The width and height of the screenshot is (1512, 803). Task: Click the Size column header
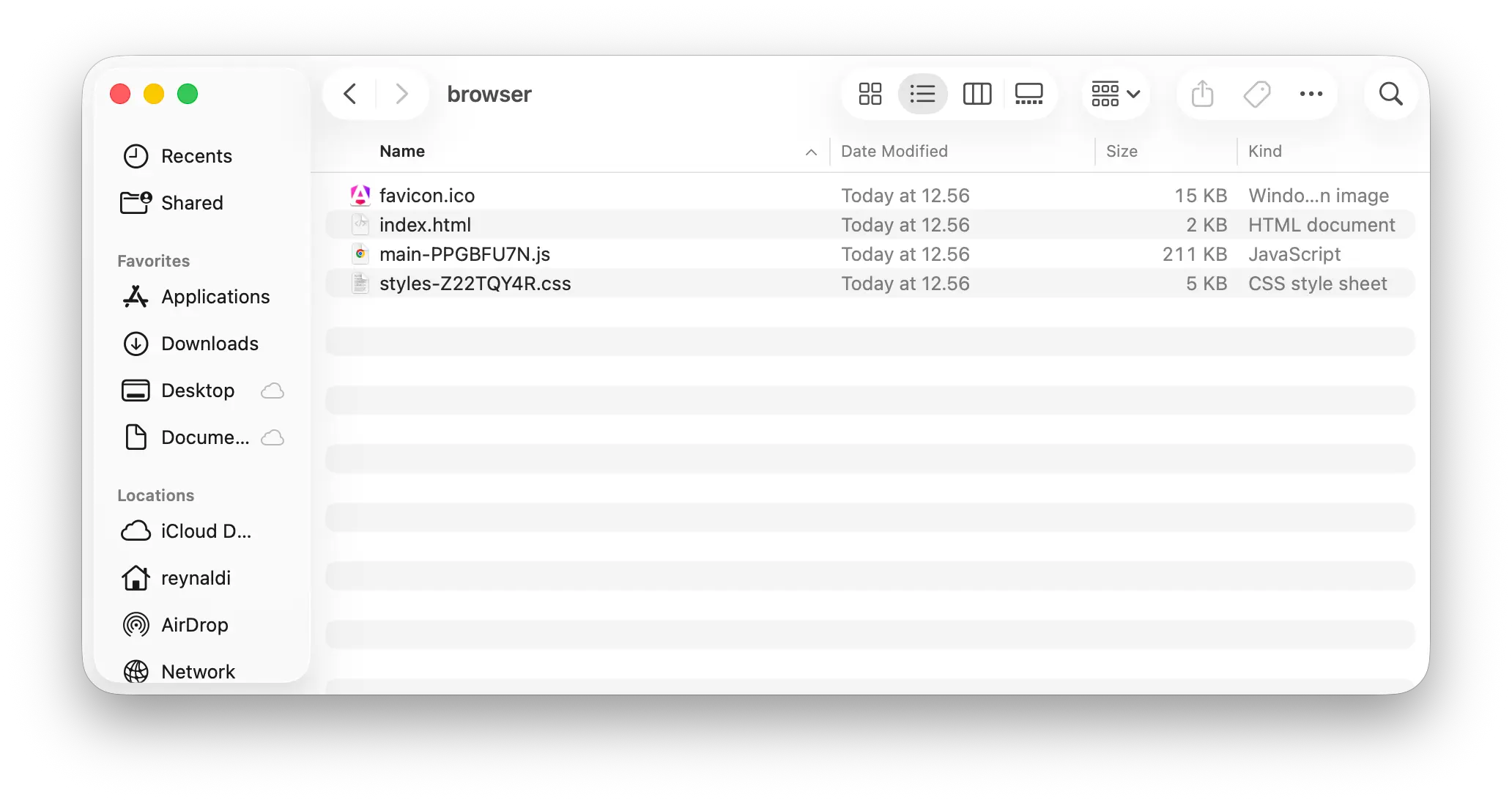point(1122,151)
